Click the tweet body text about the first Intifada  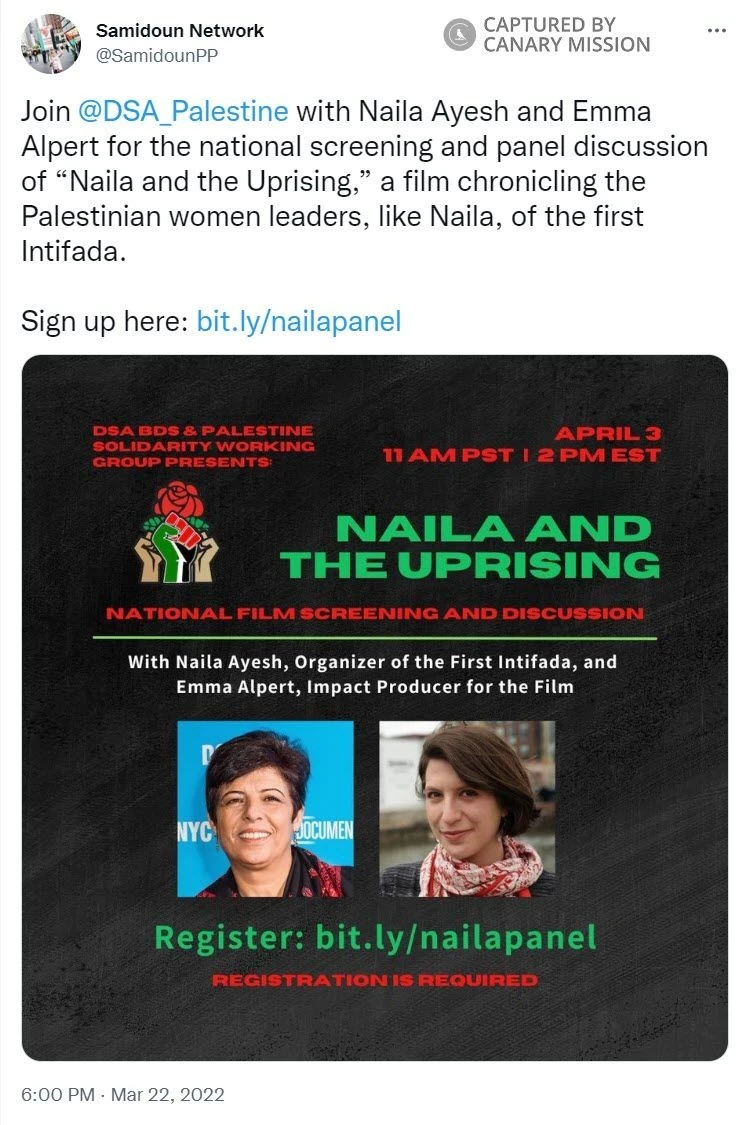click(x=366, y=181)
